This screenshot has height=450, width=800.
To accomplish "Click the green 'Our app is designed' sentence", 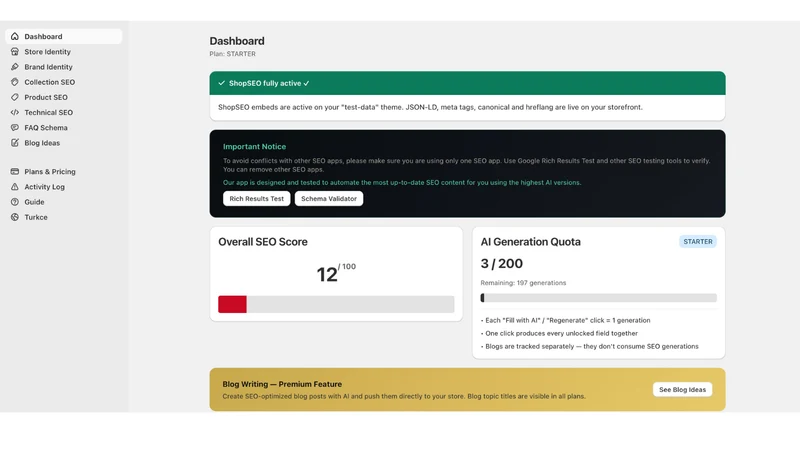I will 402,182.
